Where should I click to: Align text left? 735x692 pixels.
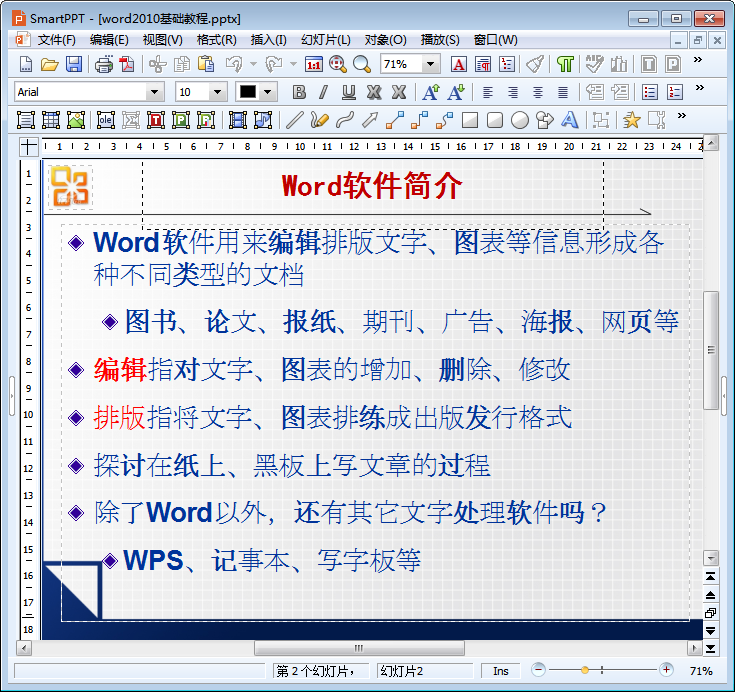pos(488,92)
